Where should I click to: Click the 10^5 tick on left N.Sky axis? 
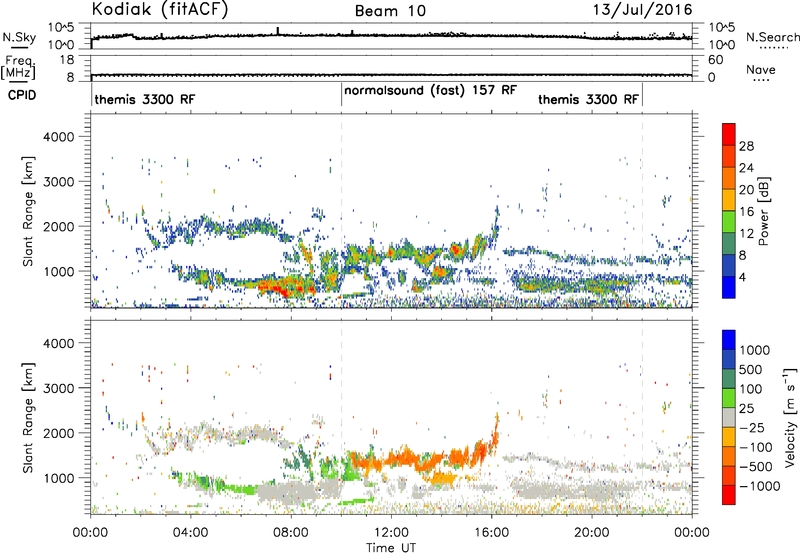point(61,27)
